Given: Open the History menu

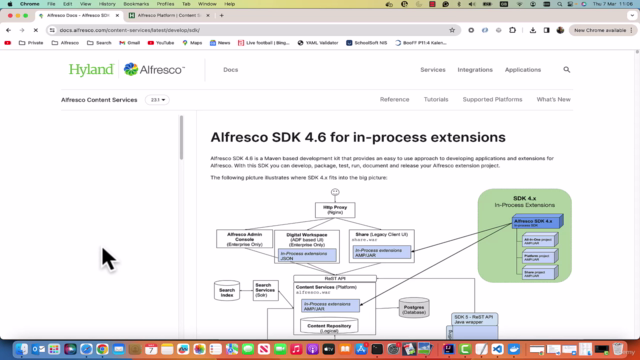Looking at the screenshot, I should pyautogui.click(x=107, y=4).
